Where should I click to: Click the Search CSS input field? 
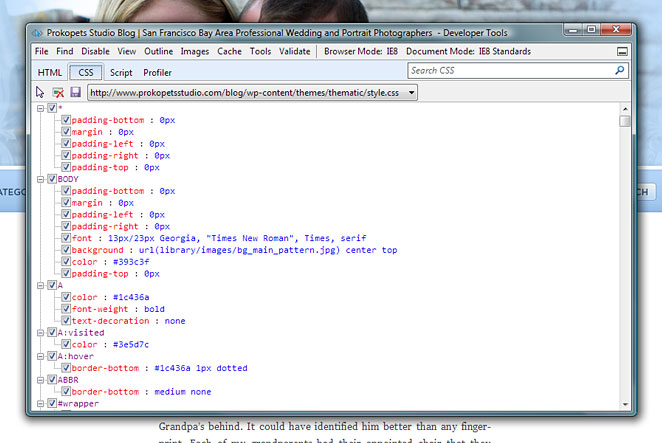(510, 71)
